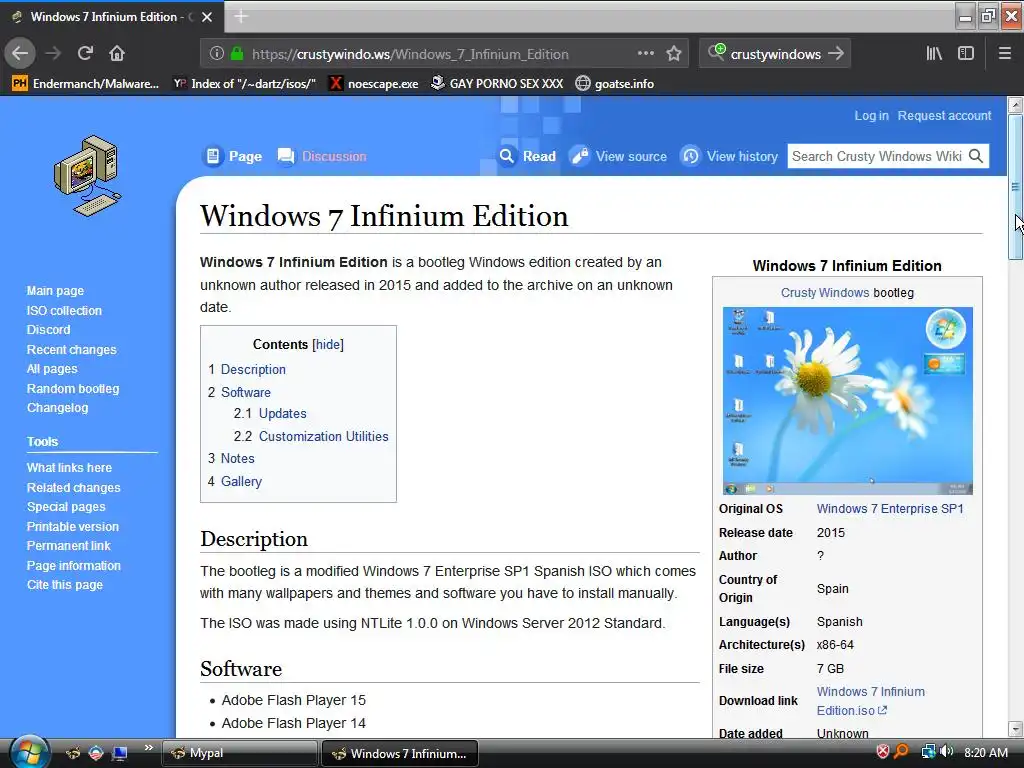The image size is (1024, 768).
Task: Click the Crusty Windows computer logo
Action: pos(88,175)
